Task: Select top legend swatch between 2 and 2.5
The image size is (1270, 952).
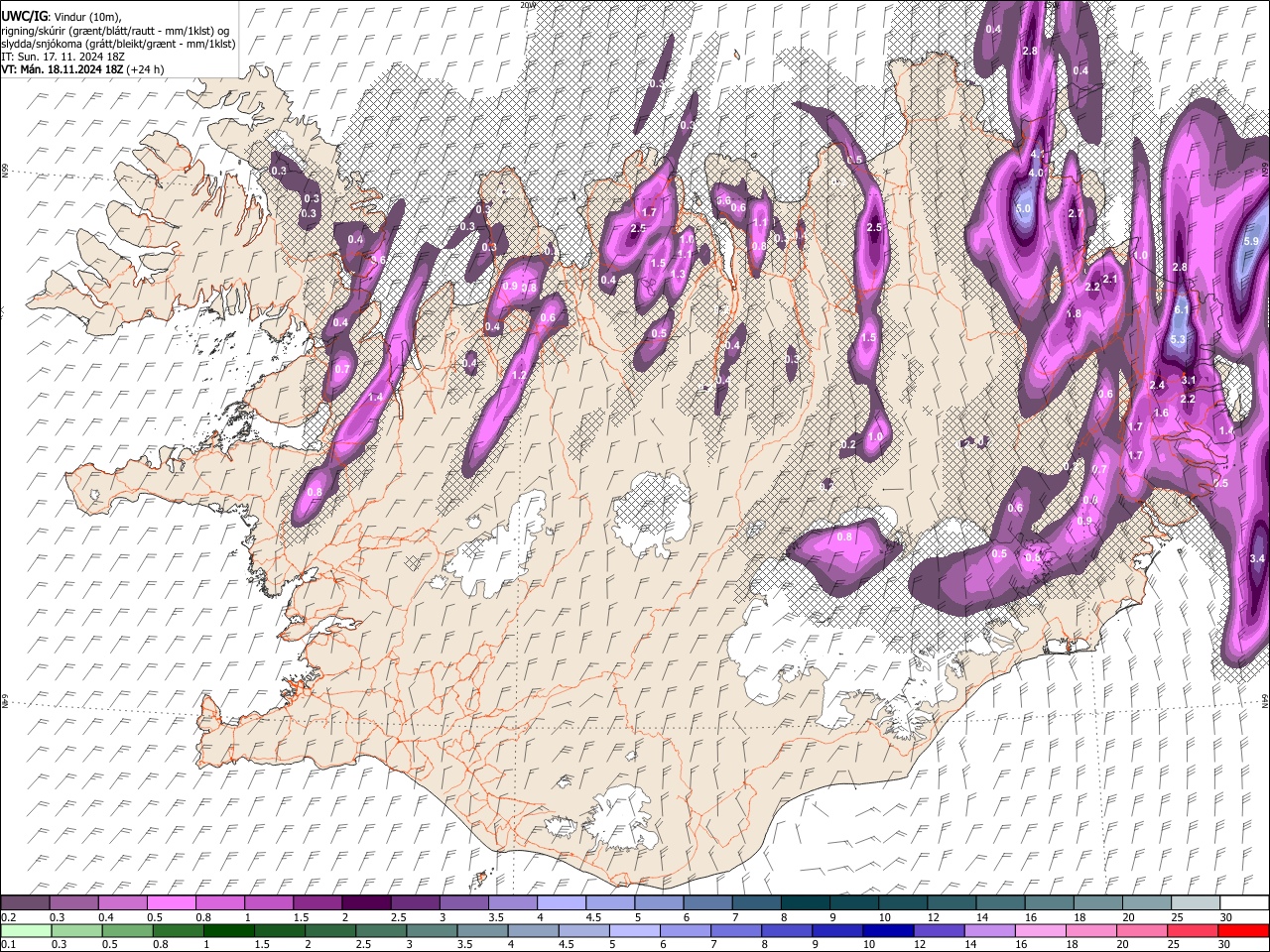Action: [365, 902]
